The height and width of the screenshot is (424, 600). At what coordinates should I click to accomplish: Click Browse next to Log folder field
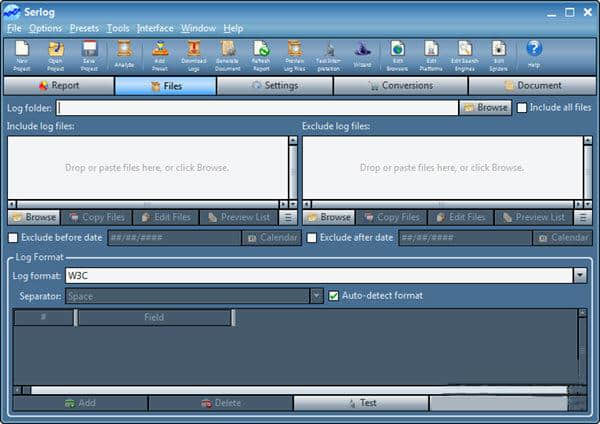pos(485,107)
